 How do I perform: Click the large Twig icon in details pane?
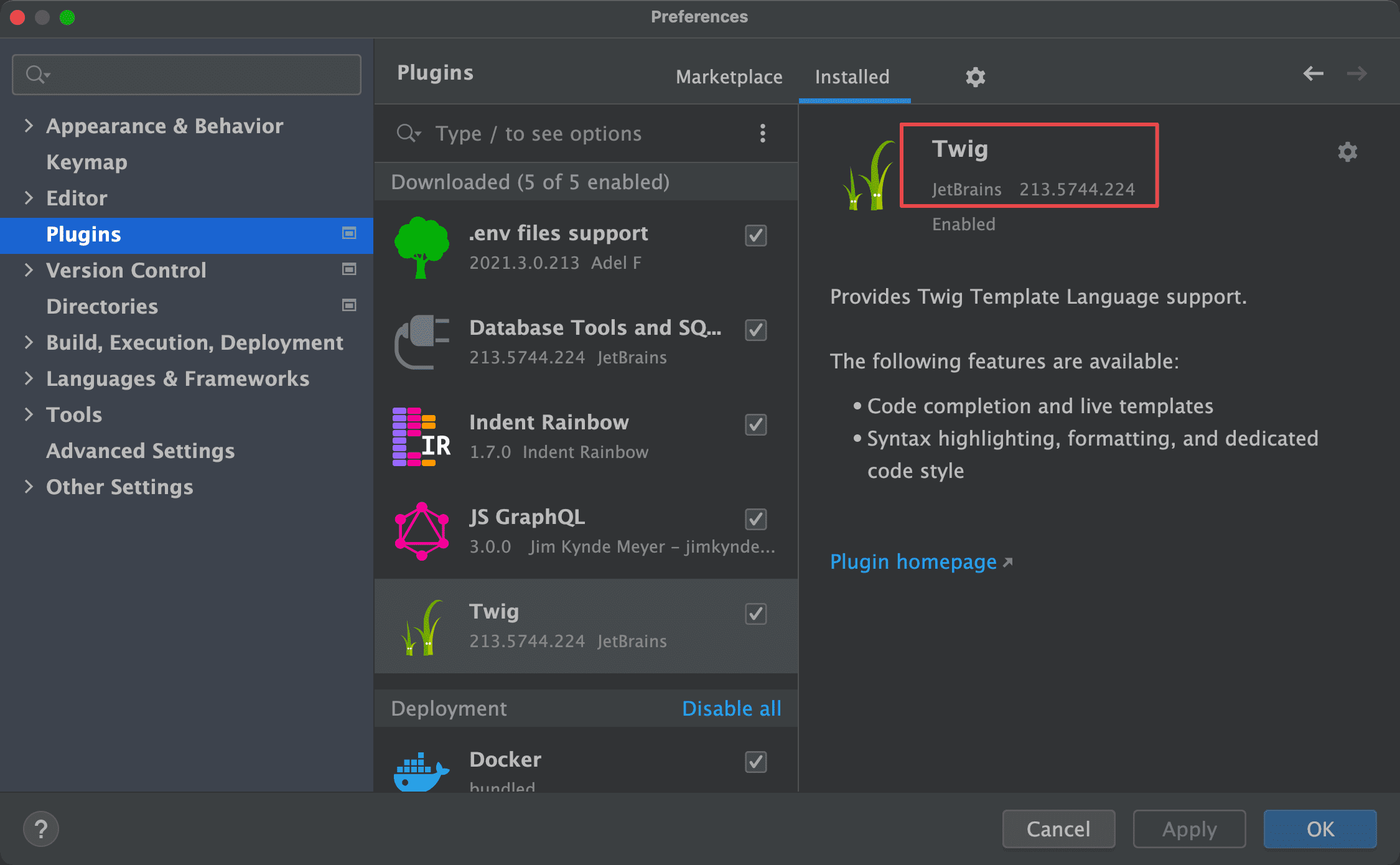(869, 175)
